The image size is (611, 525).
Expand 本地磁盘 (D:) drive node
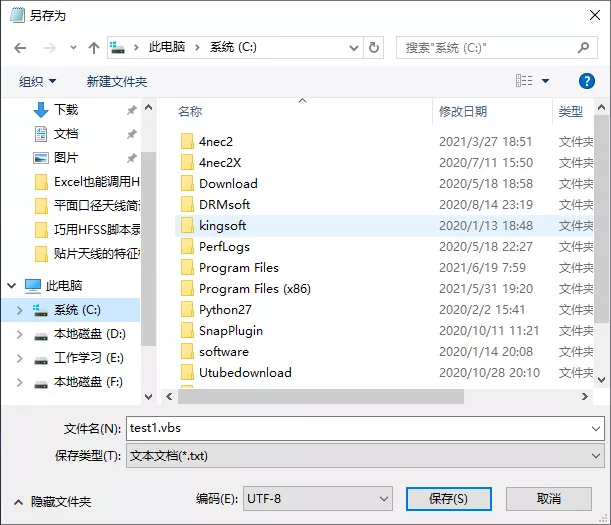[19, 334]
